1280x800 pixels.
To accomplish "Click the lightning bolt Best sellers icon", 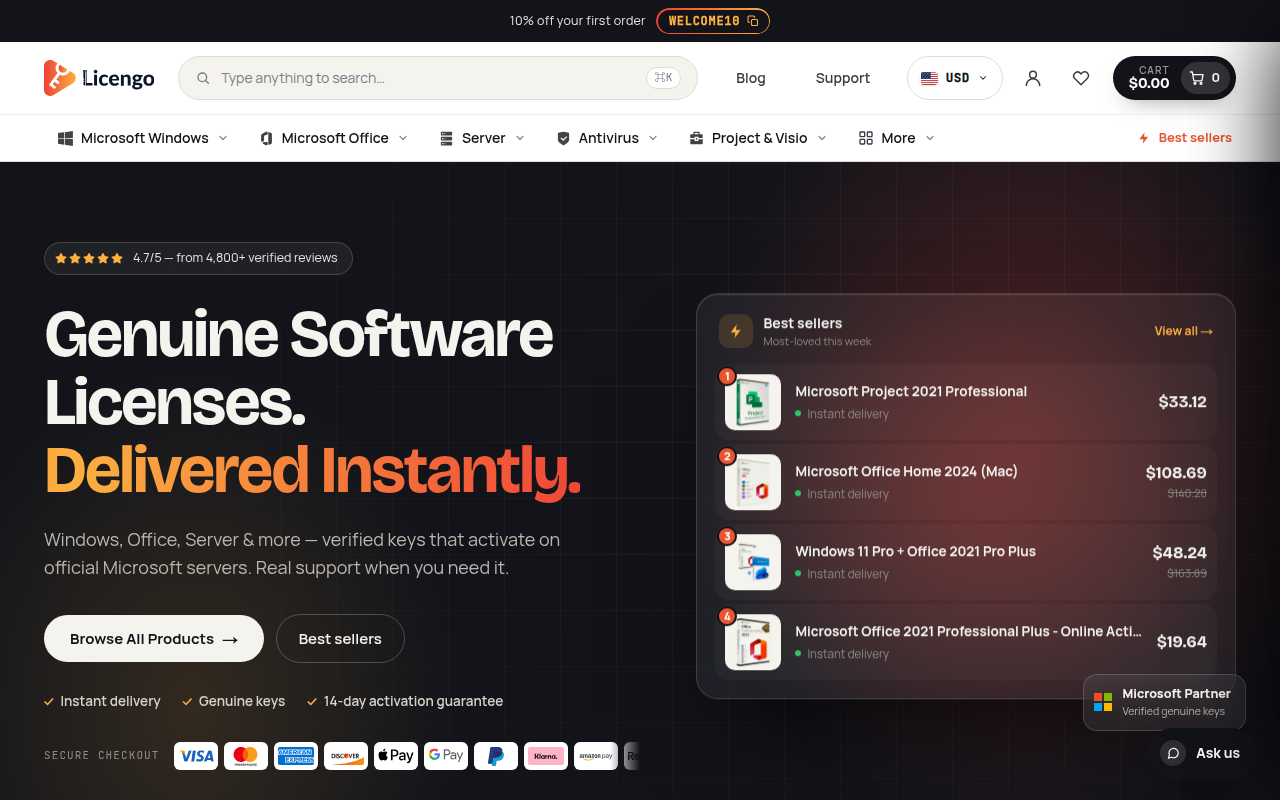I will click(736, 331).
